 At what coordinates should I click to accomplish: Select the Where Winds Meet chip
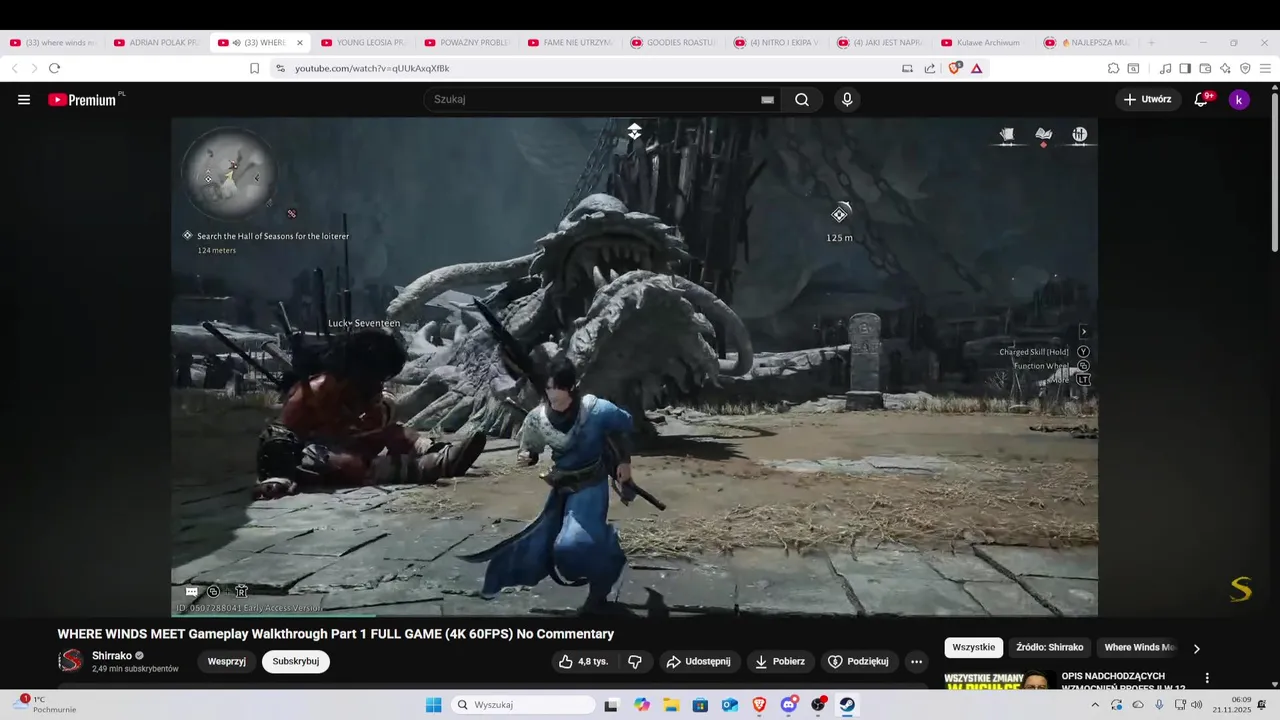pyautogui.click(x=1140, y=648)
